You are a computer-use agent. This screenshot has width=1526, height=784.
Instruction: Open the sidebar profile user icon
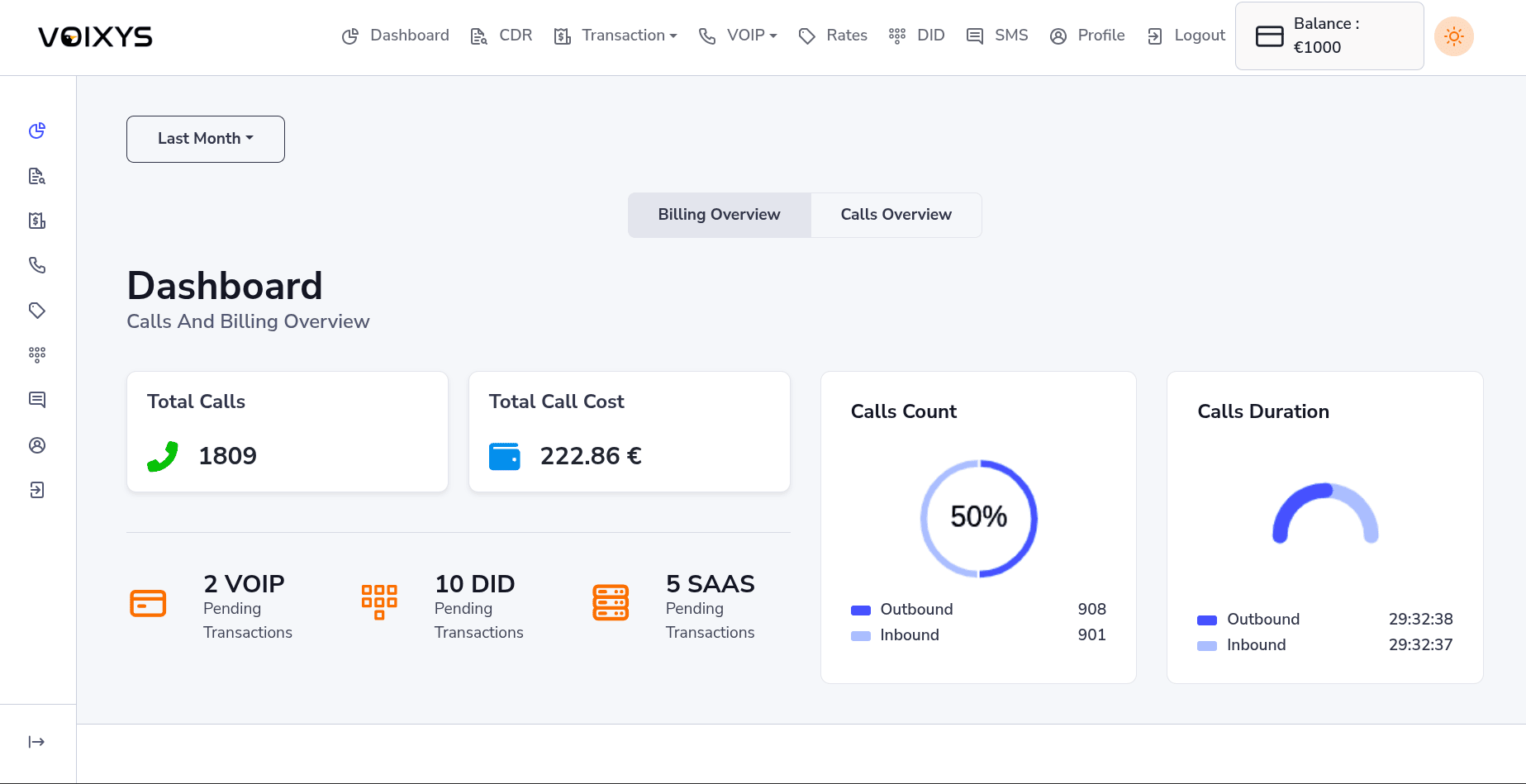click(37, 445)
